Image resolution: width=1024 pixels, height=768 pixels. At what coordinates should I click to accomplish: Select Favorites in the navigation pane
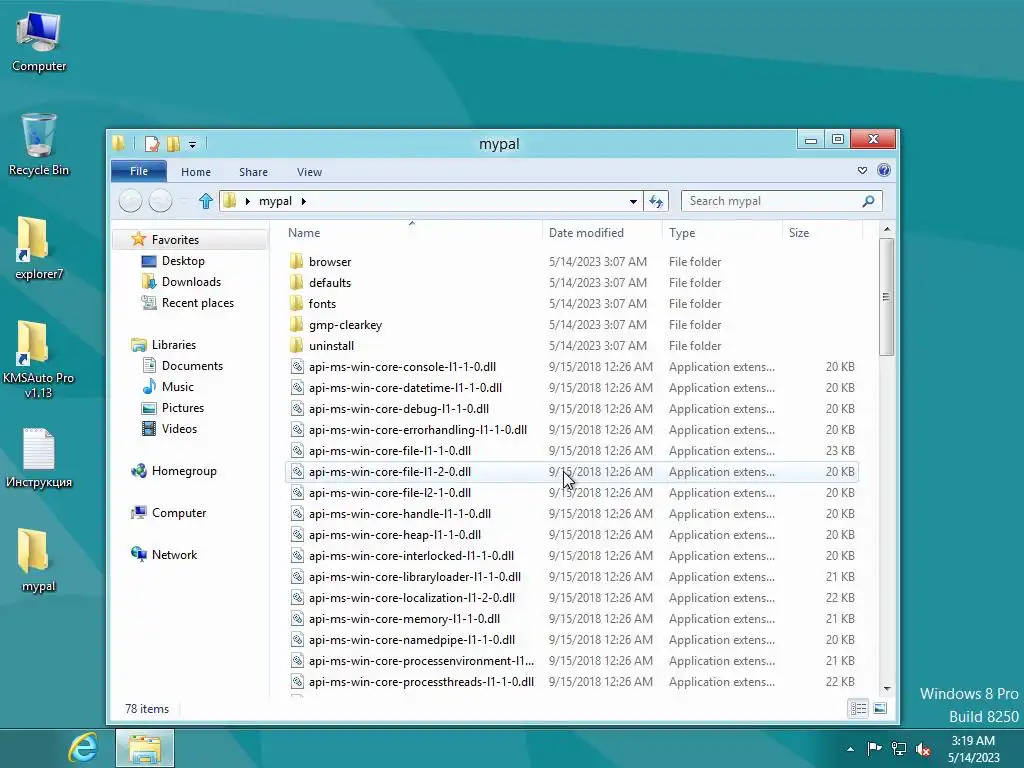coord(175,240)
